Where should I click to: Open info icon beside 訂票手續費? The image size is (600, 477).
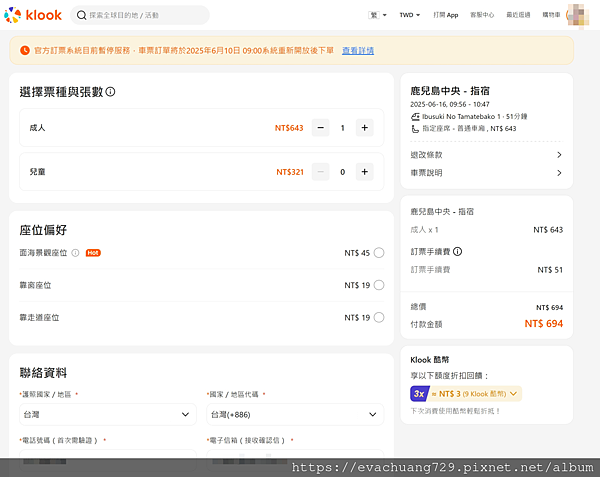(x=458, y=251)
